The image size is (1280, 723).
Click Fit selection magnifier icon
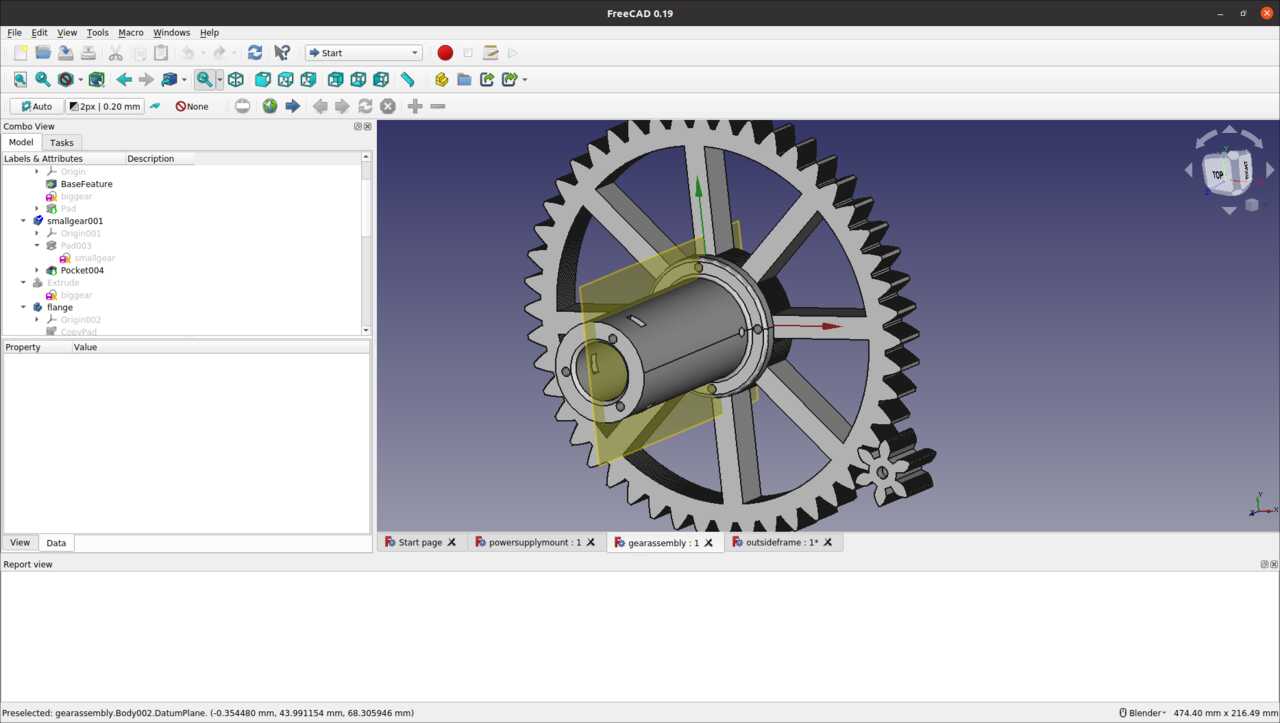[43, 79]
